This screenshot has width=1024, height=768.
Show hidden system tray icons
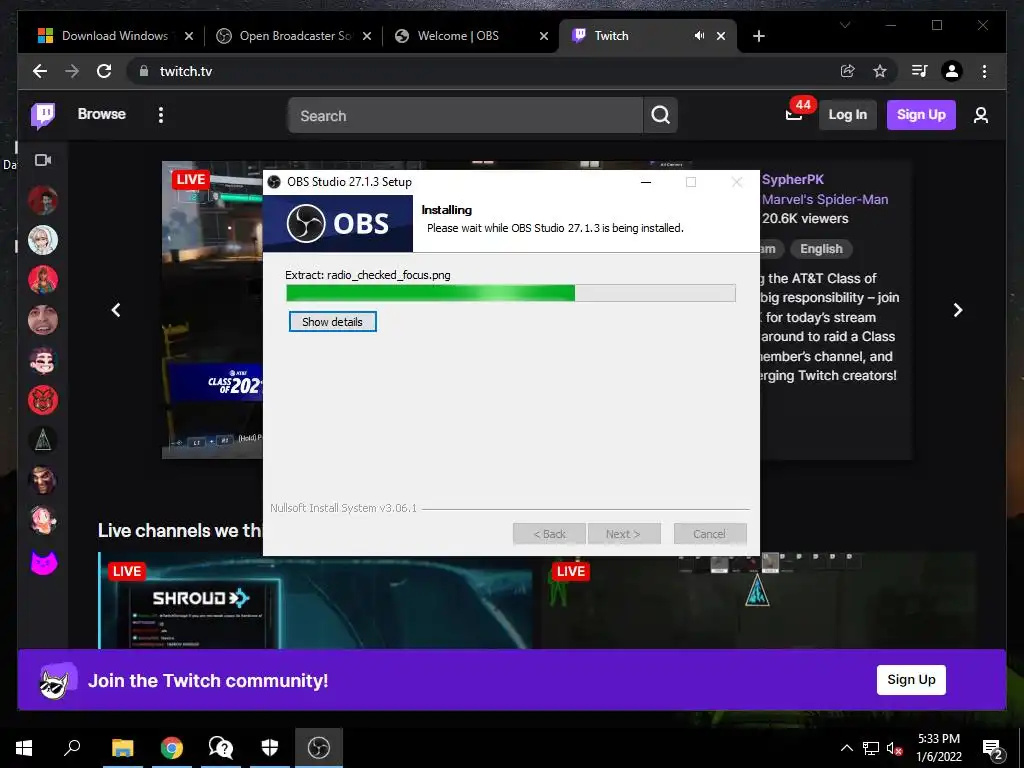(846, 748)
